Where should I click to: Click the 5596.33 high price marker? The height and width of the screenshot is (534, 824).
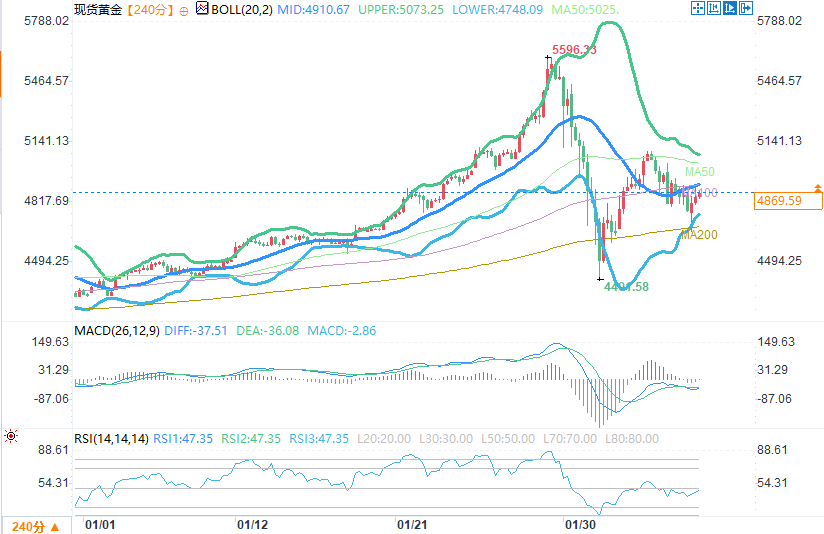point(574,50)
